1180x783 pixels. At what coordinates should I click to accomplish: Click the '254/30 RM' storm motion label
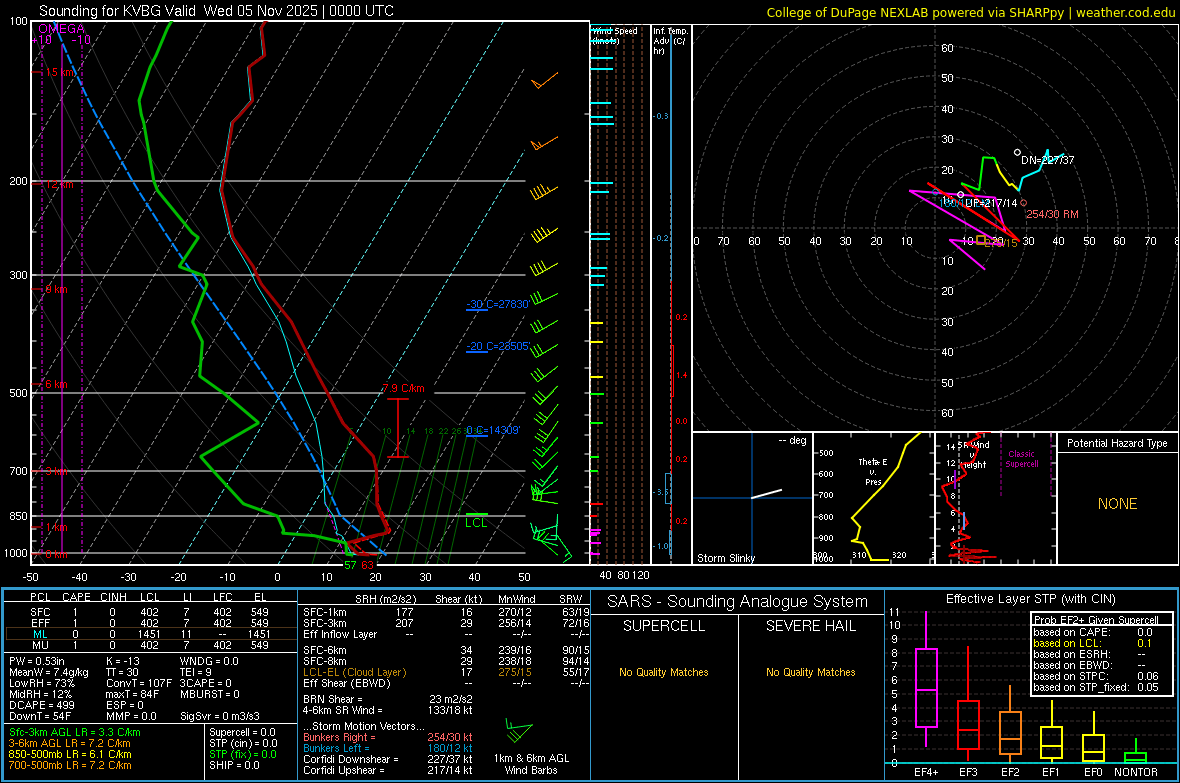(1052, 214)
